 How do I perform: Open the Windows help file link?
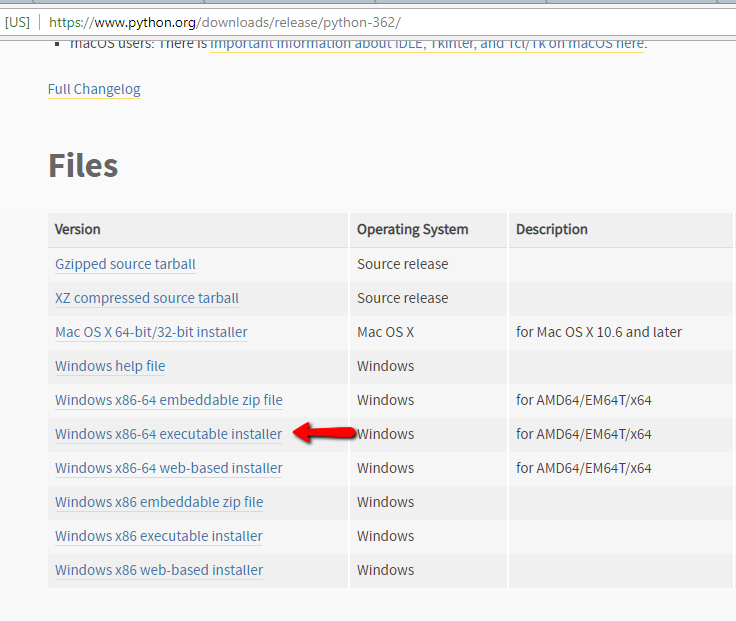[x=110, y=366]
